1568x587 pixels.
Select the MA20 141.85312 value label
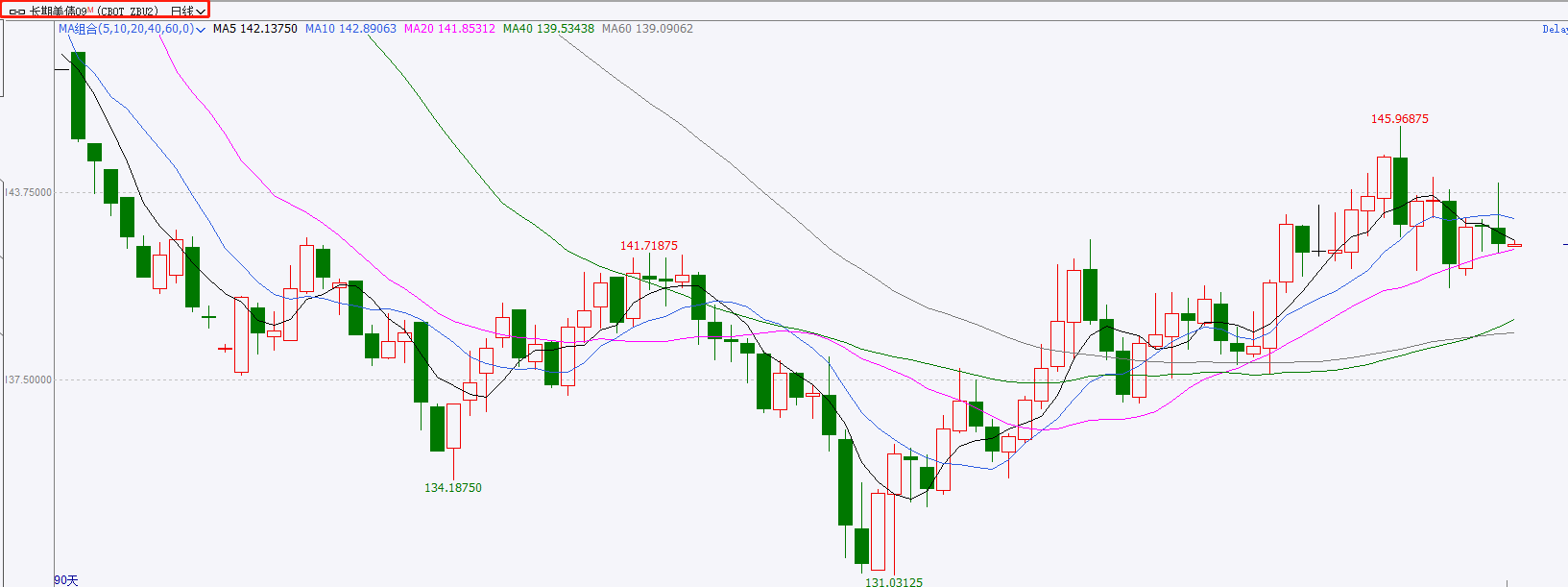pyautogui.click(x=449, y=29)
